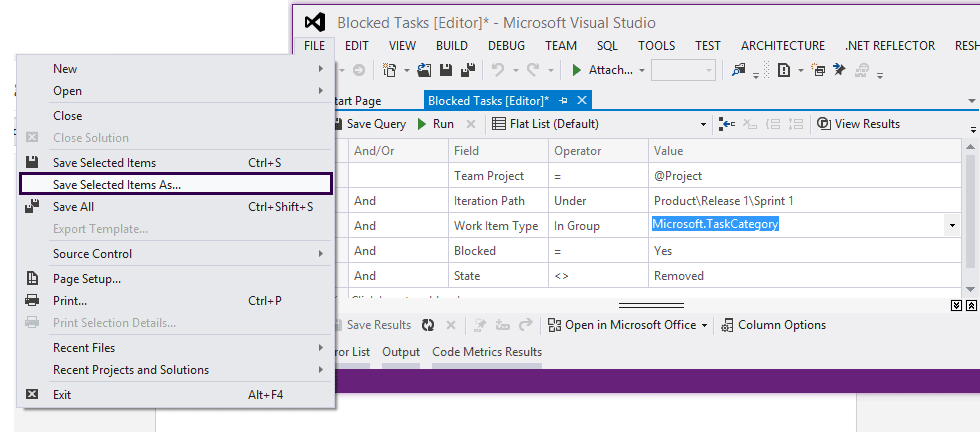Switch to the Output tab
The width and height of the screenshot is (980, 432).
tap(401, 352)
